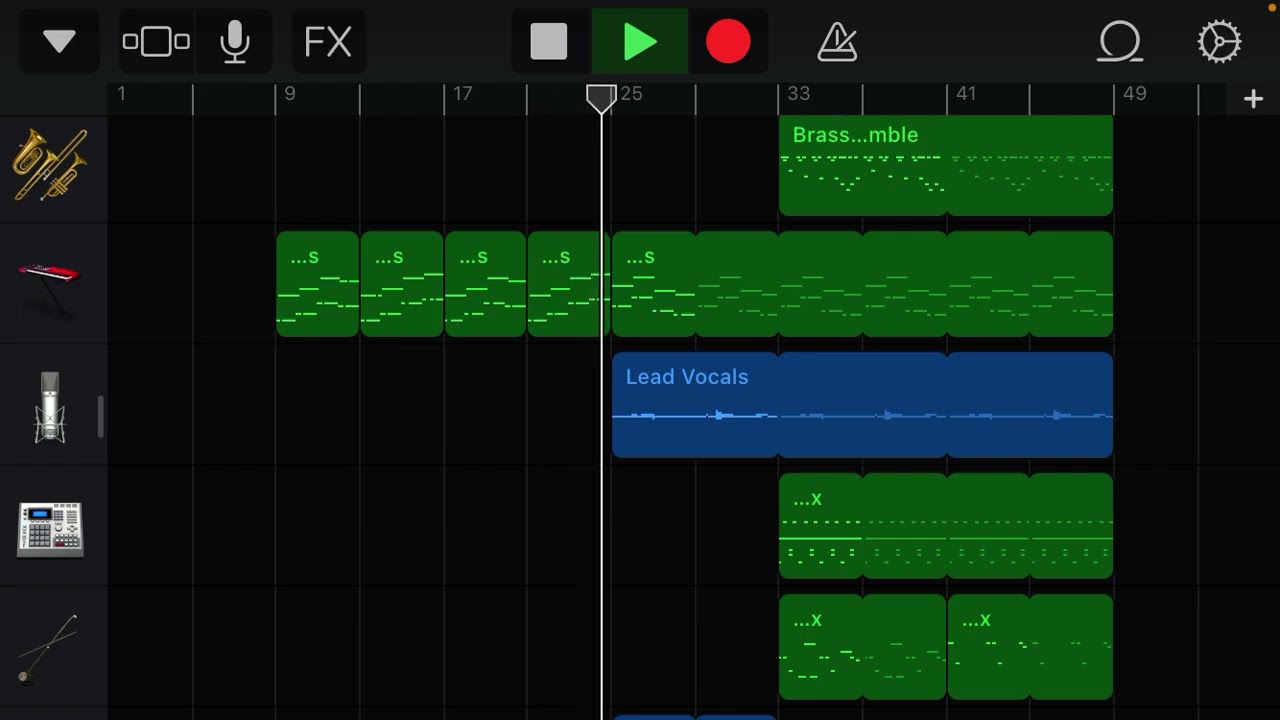The image size is (1280, 720).
Task: Start recording with the red Record button
Action: point(728,42)
